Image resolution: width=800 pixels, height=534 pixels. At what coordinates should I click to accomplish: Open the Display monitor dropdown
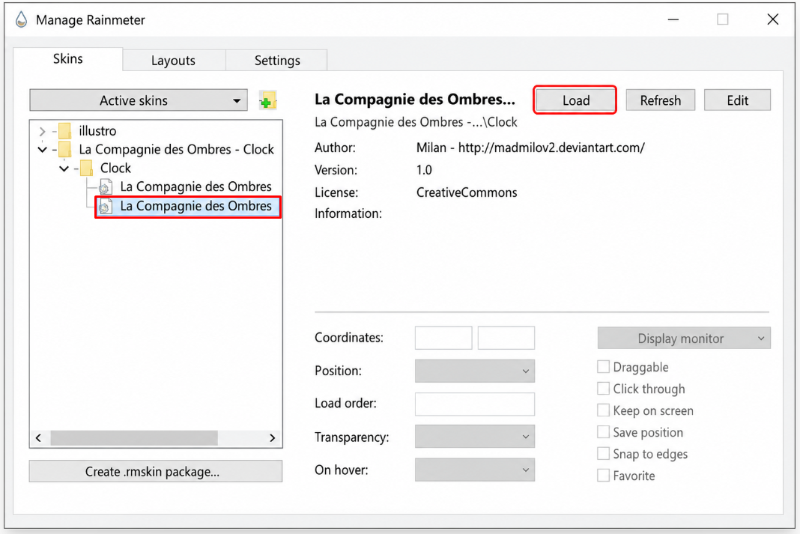pyautogui.click(x=684, y=338)
